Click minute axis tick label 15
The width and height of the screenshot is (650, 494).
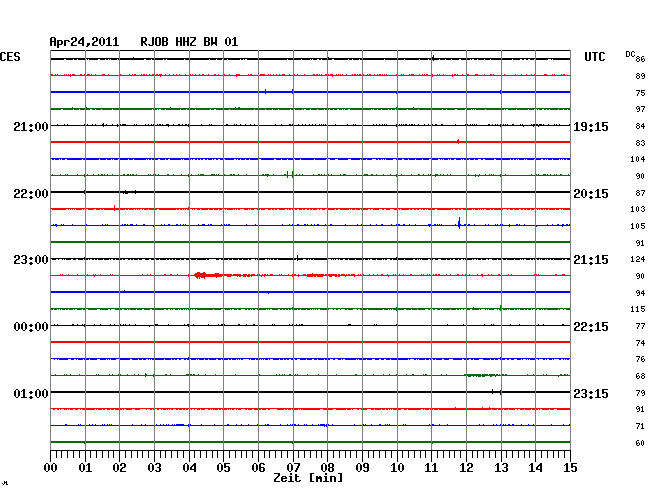[570, 468]
